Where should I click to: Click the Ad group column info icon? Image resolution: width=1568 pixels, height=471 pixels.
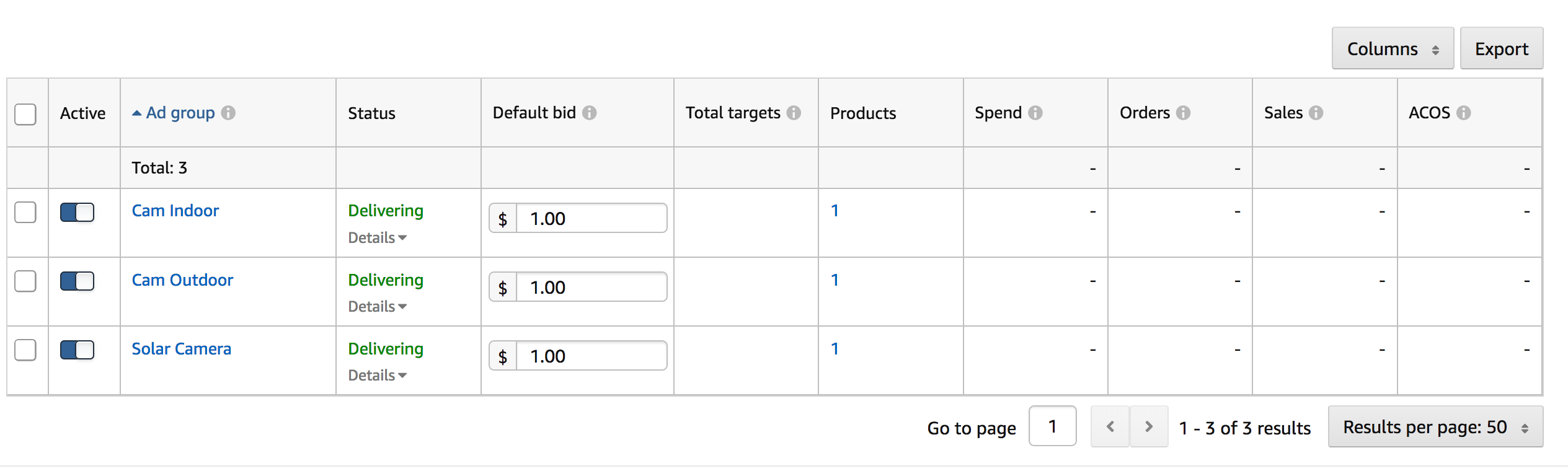[x=229, y=113]
